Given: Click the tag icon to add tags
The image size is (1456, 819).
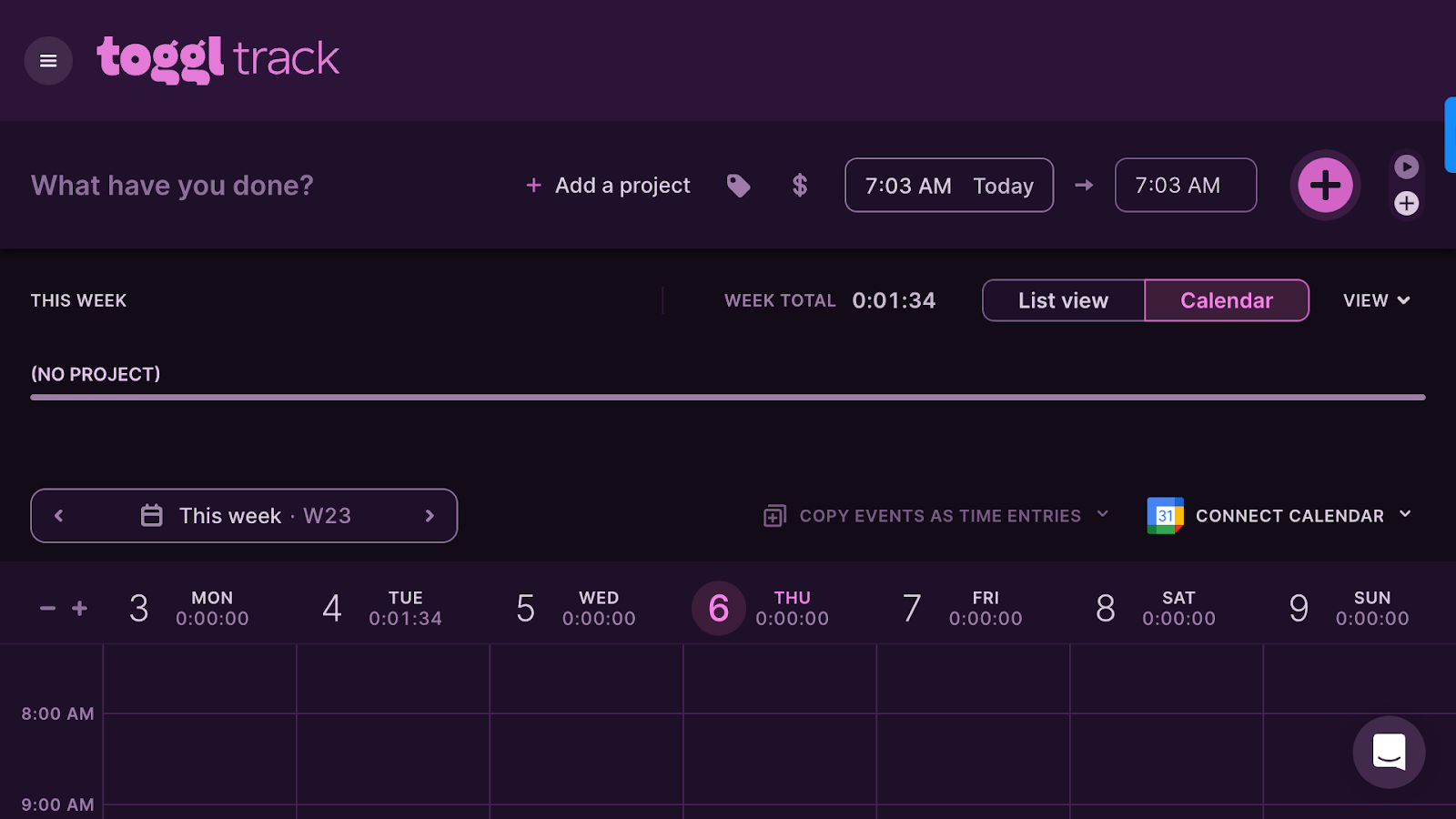Looking at the screenshot, I should point(738,186).
